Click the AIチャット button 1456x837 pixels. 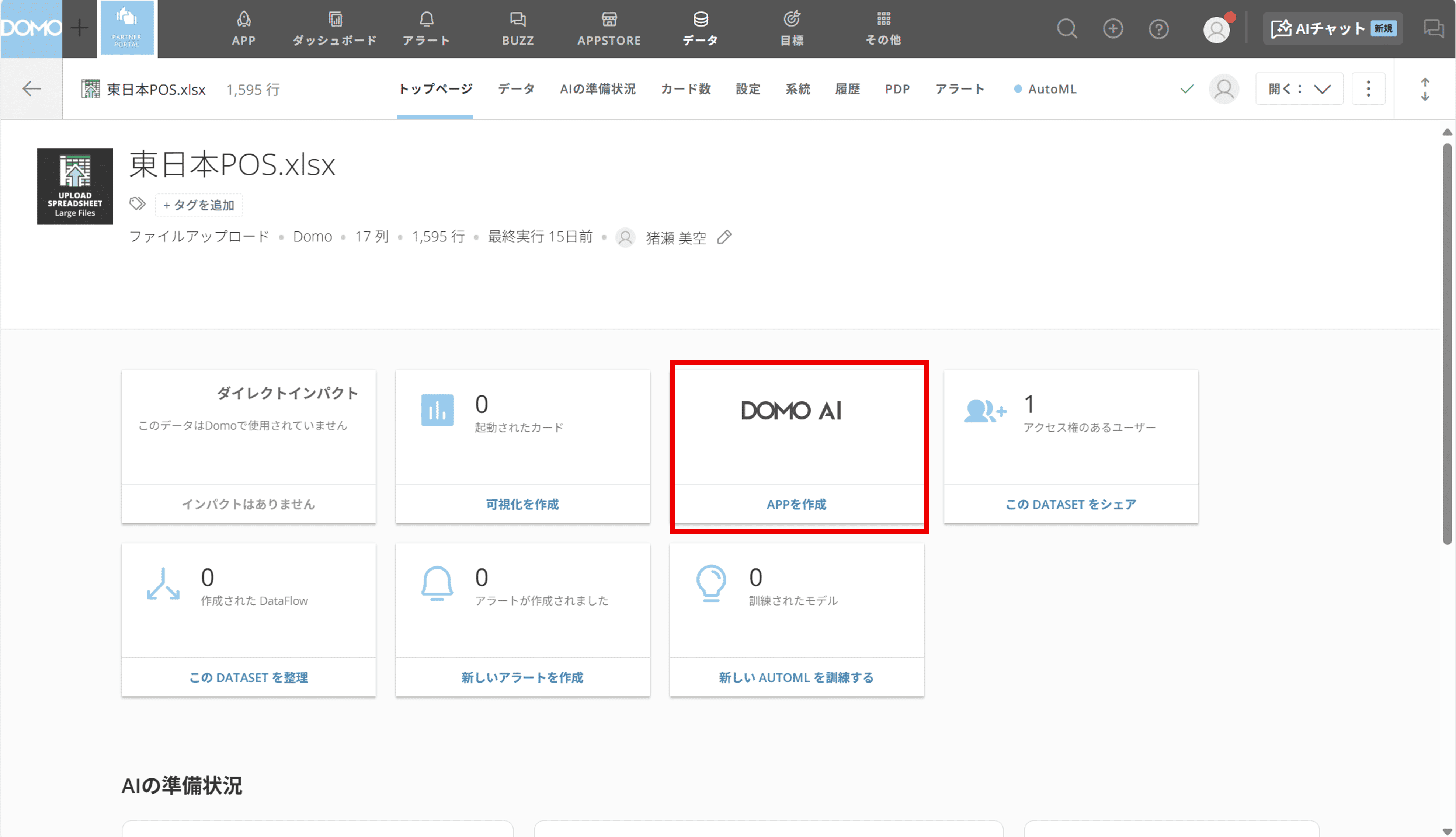[1332, 28]
